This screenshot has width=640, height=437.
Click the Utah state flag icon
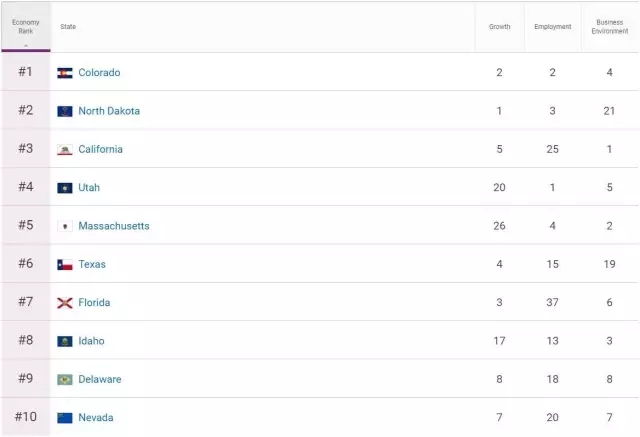click(65, 188)
